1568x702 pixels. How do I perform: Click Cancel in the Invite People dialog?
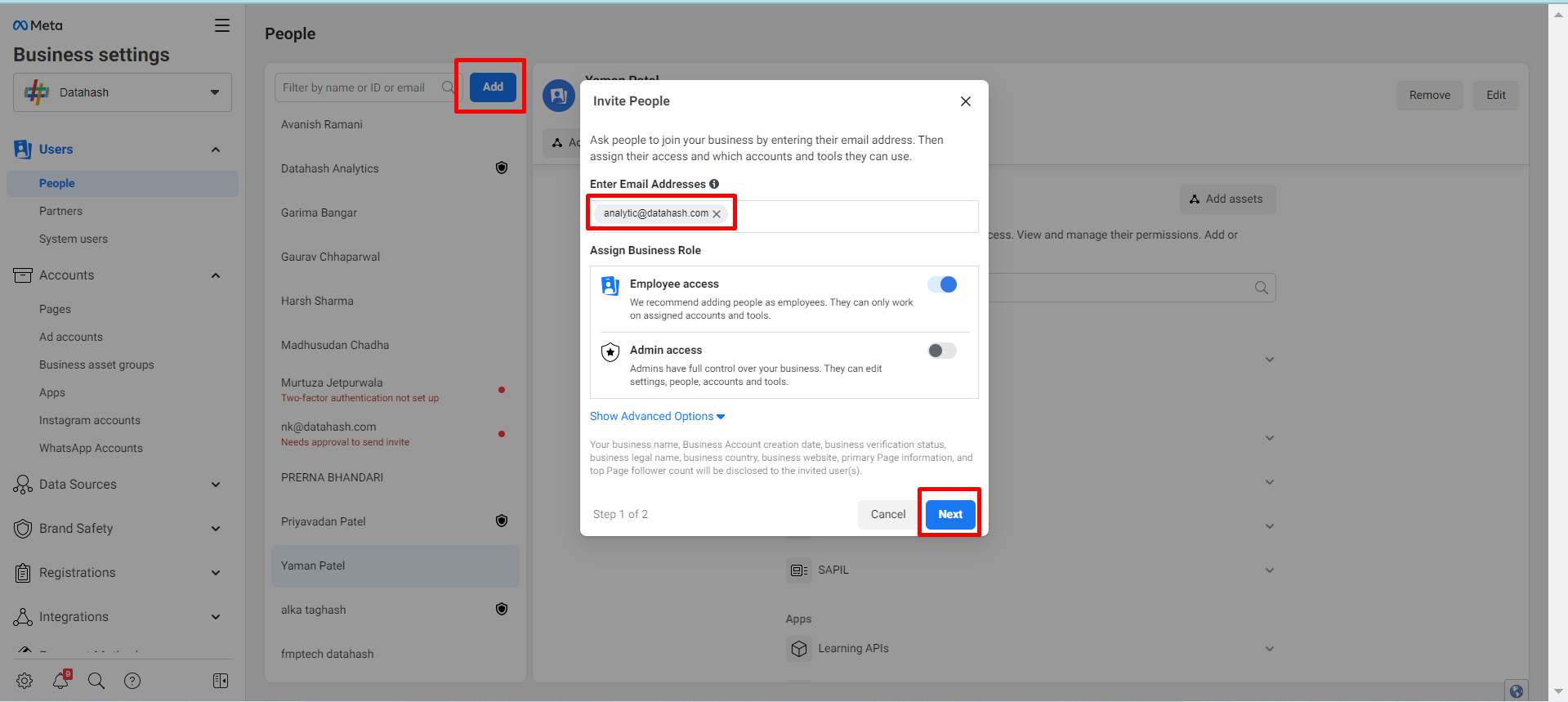(888, 514)
